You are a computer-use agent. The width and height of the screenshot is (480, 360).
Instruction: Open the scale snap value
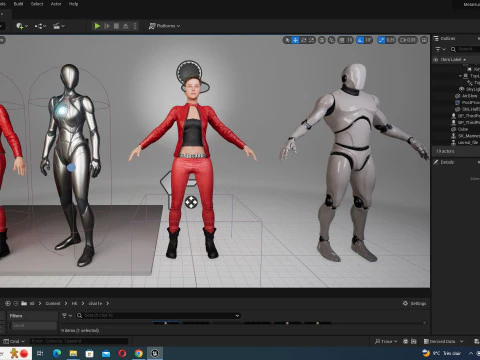pyautogui.click(x=390, y=40)
